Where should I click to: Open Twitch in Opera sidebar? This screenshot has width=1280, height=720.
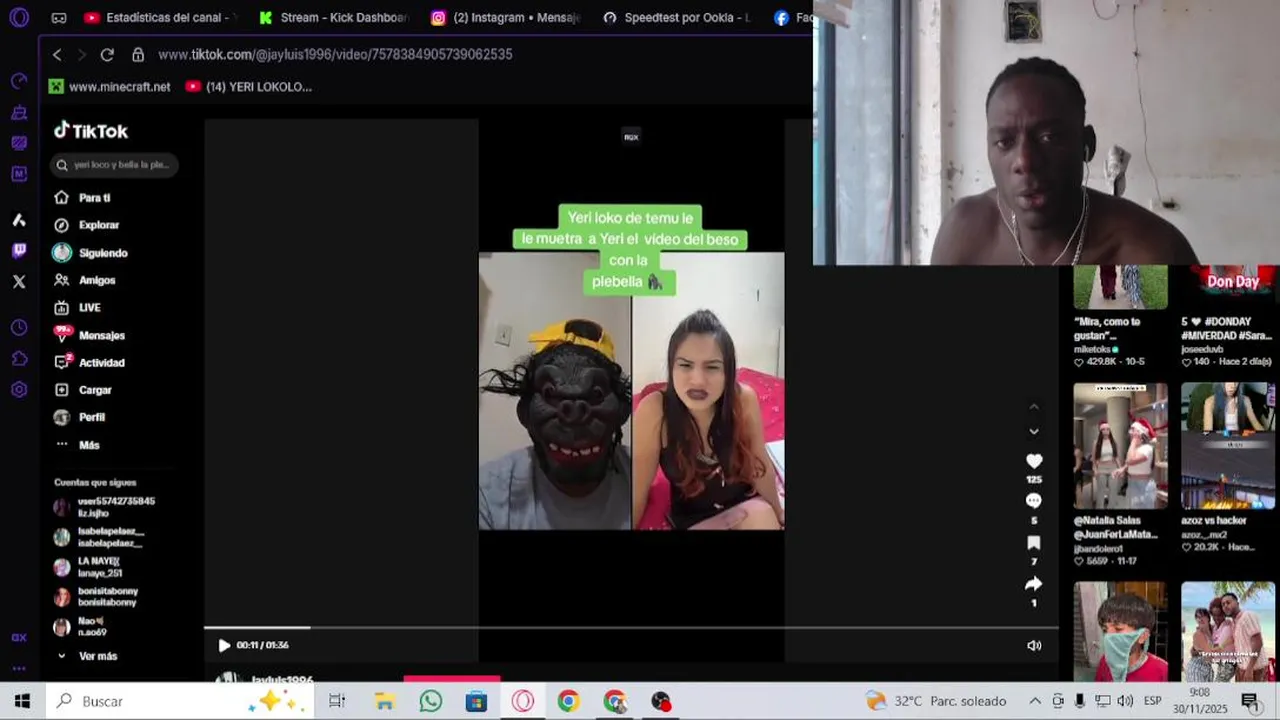coord(19,251)
